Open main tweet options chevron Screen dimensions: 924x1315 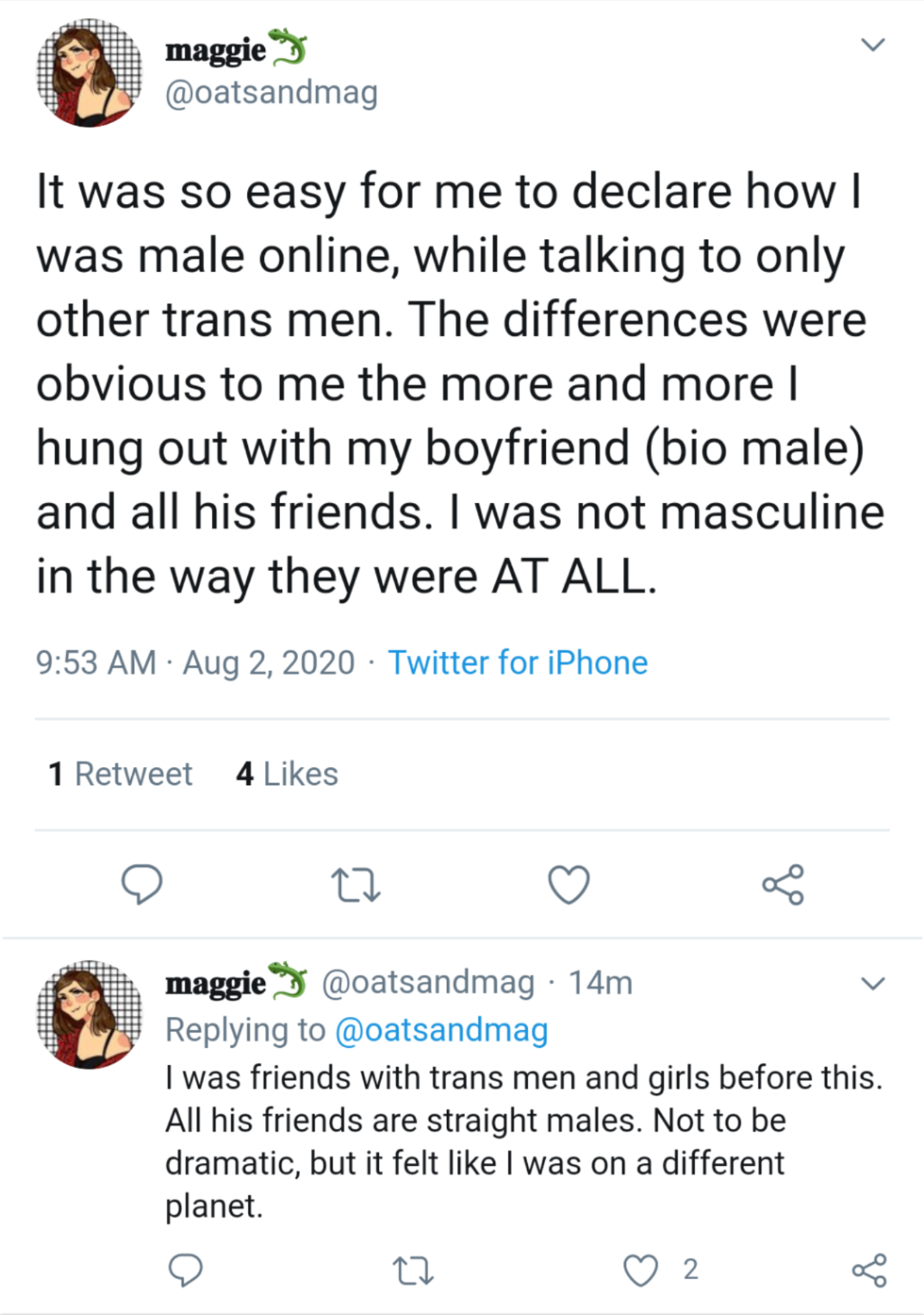[x=873, y=45]
